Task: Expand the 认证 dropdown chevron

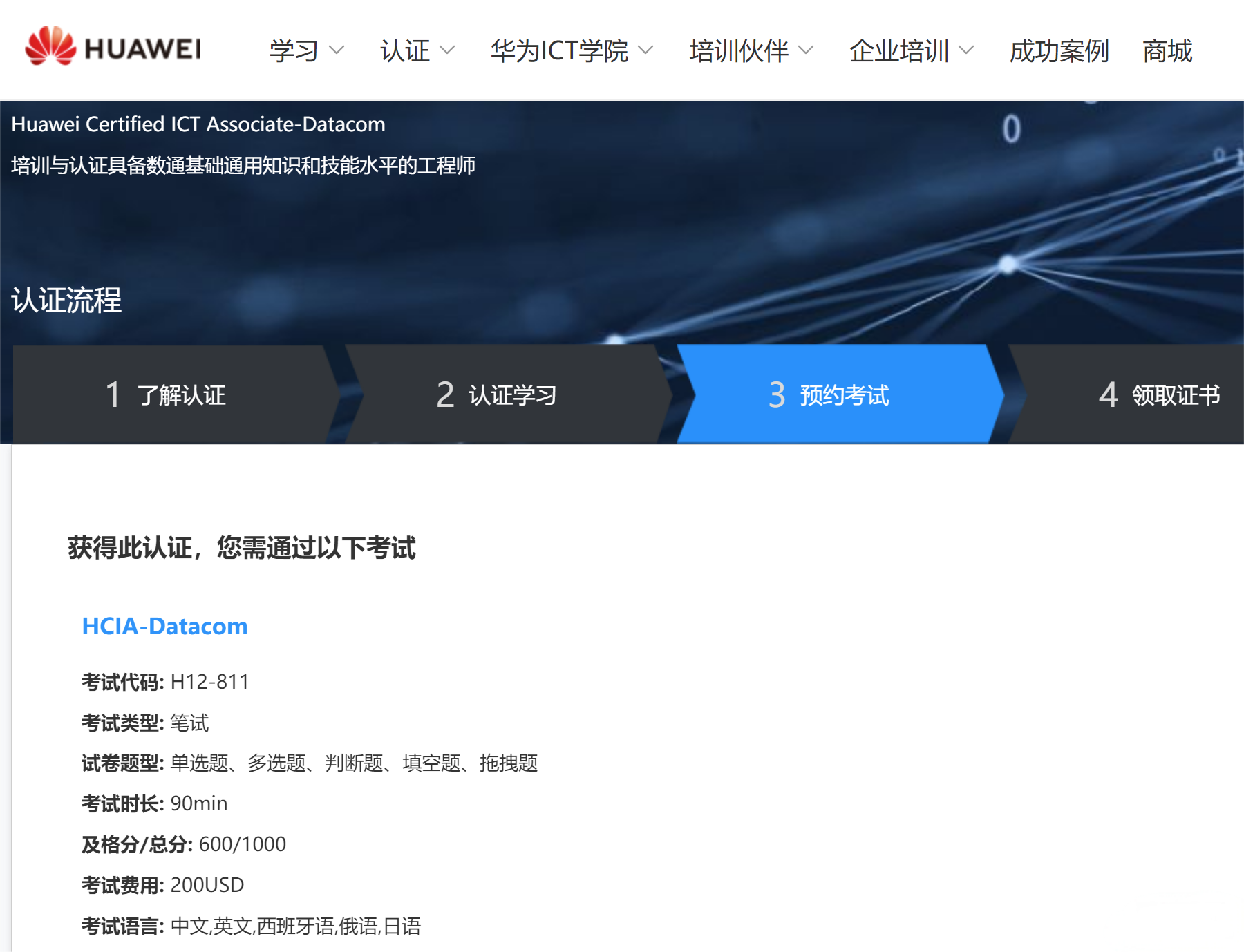Action: click(447, 50)
